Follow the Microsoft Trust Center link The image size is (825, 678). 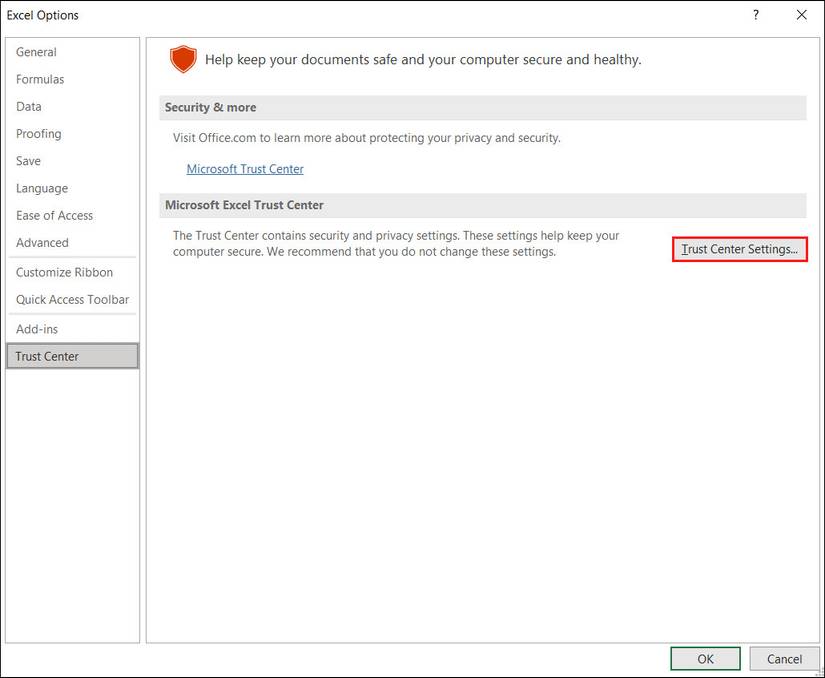coord(245,169)
